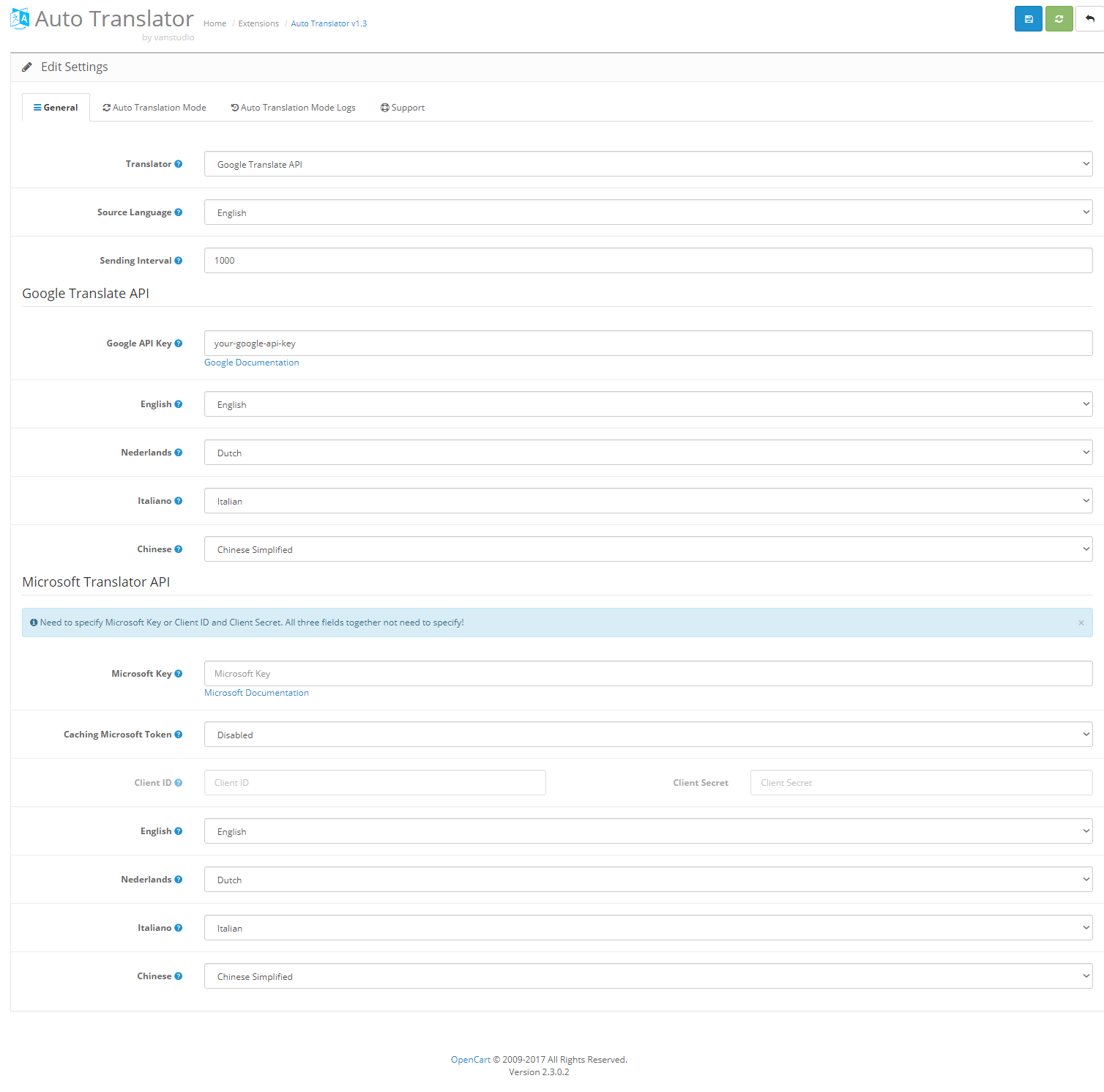This screenshot has height=1092, width=1104.
Task: Switch to Auto Translation Mode tab
Action: click(154, 108)
